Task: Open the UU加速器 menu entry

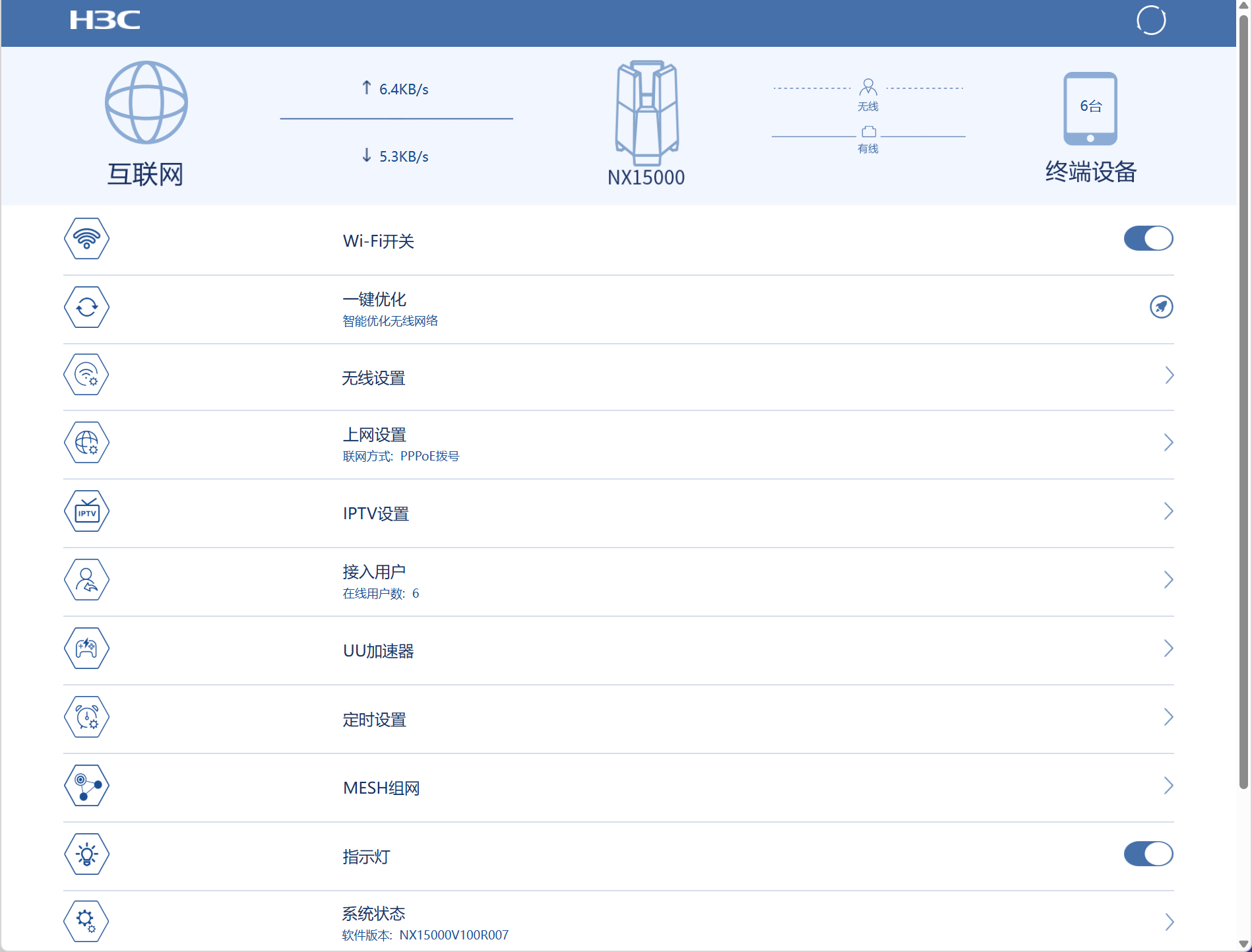Action: 379,651
